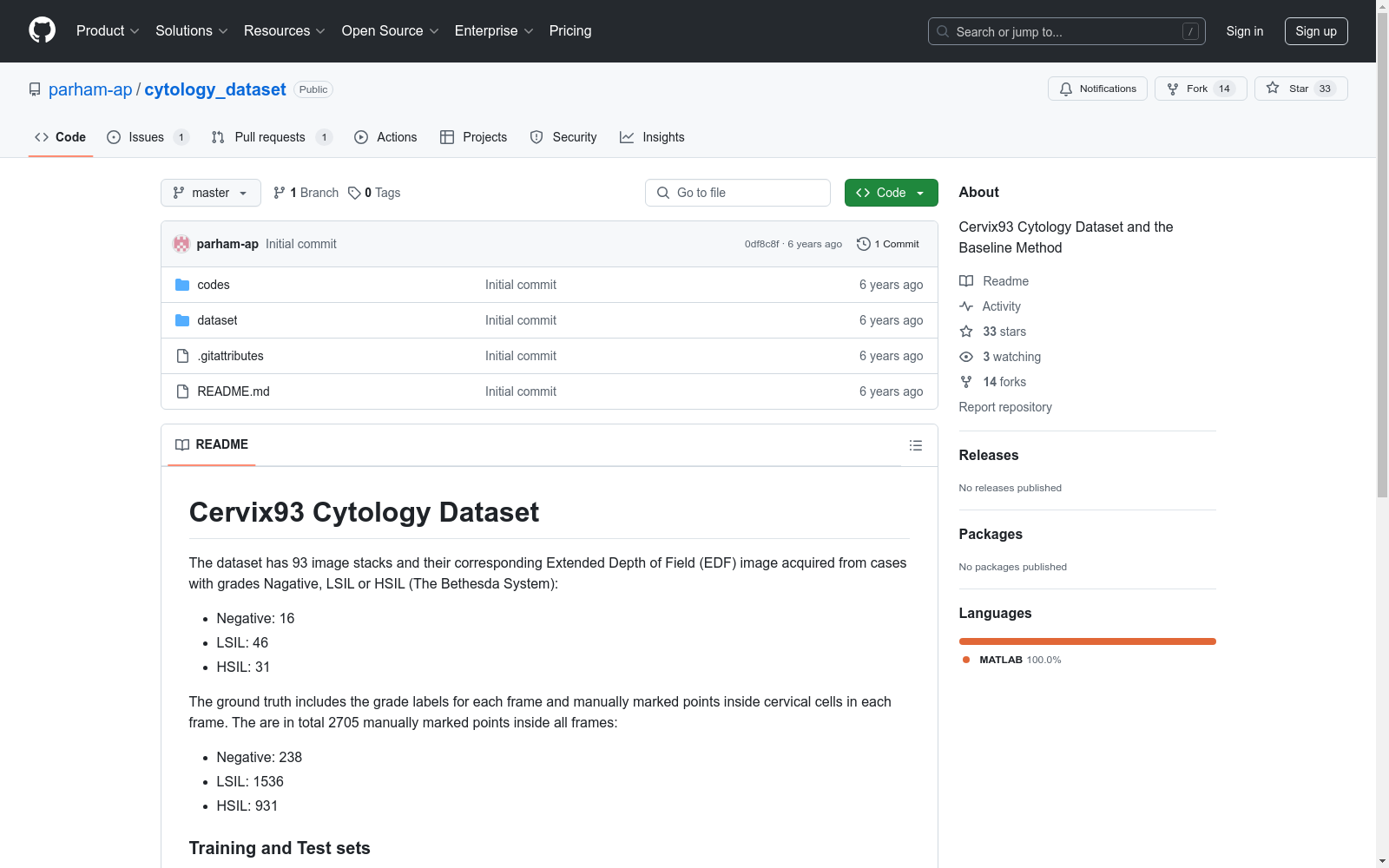Open the codes folder
This screenshot has width=1389, height=868.
coord(214,285)
